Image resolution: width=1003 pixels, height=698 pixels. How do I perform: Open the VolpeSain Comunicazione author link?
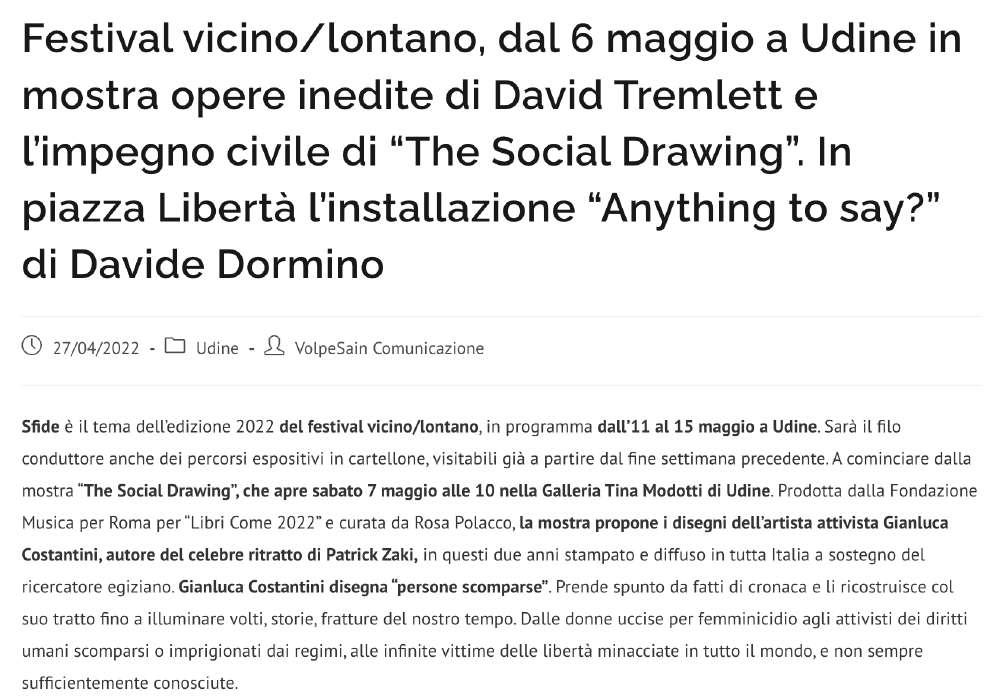(389, 348)
